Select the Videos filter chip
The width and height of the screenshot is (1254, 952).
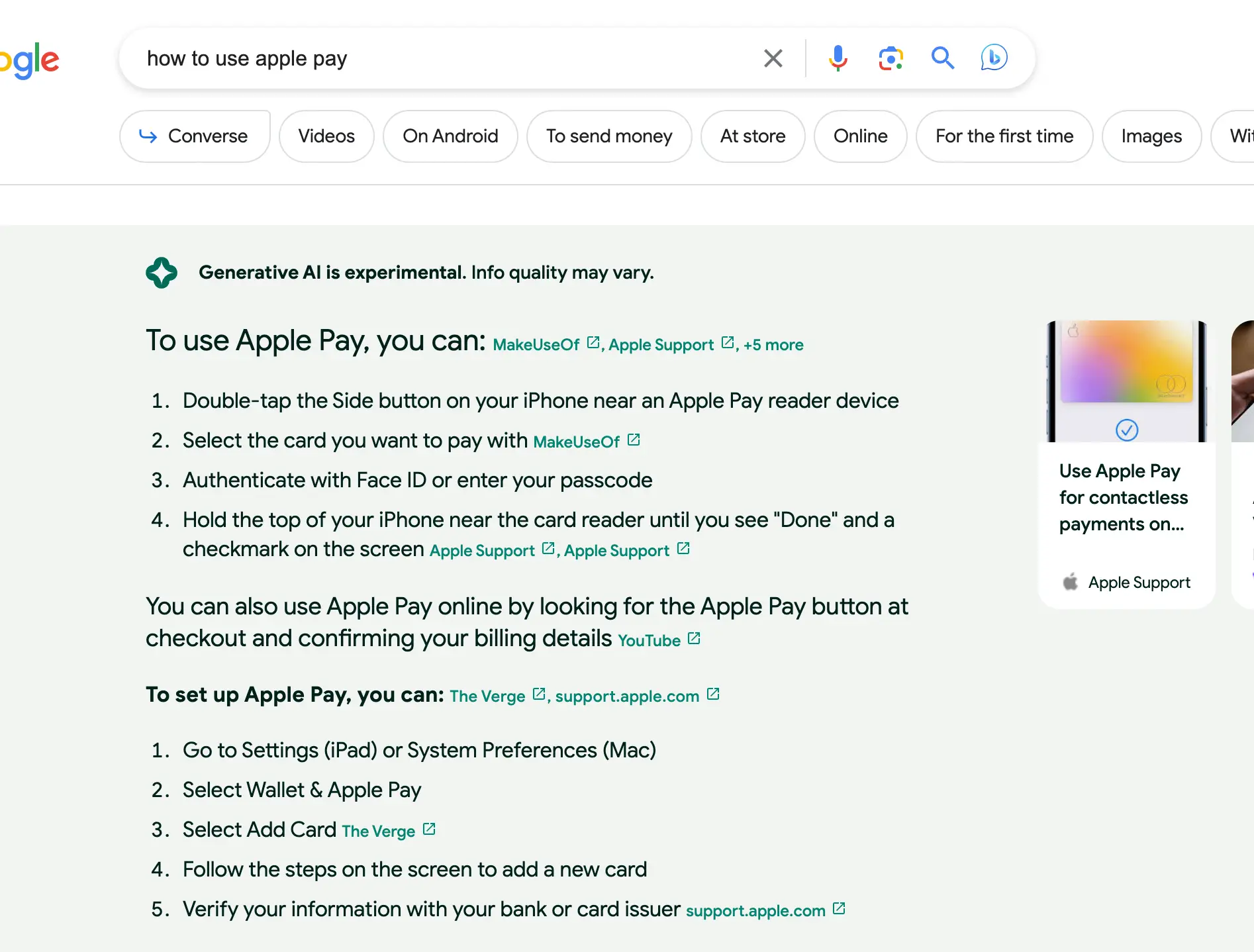pyautogui.click(x=326, y=136)
